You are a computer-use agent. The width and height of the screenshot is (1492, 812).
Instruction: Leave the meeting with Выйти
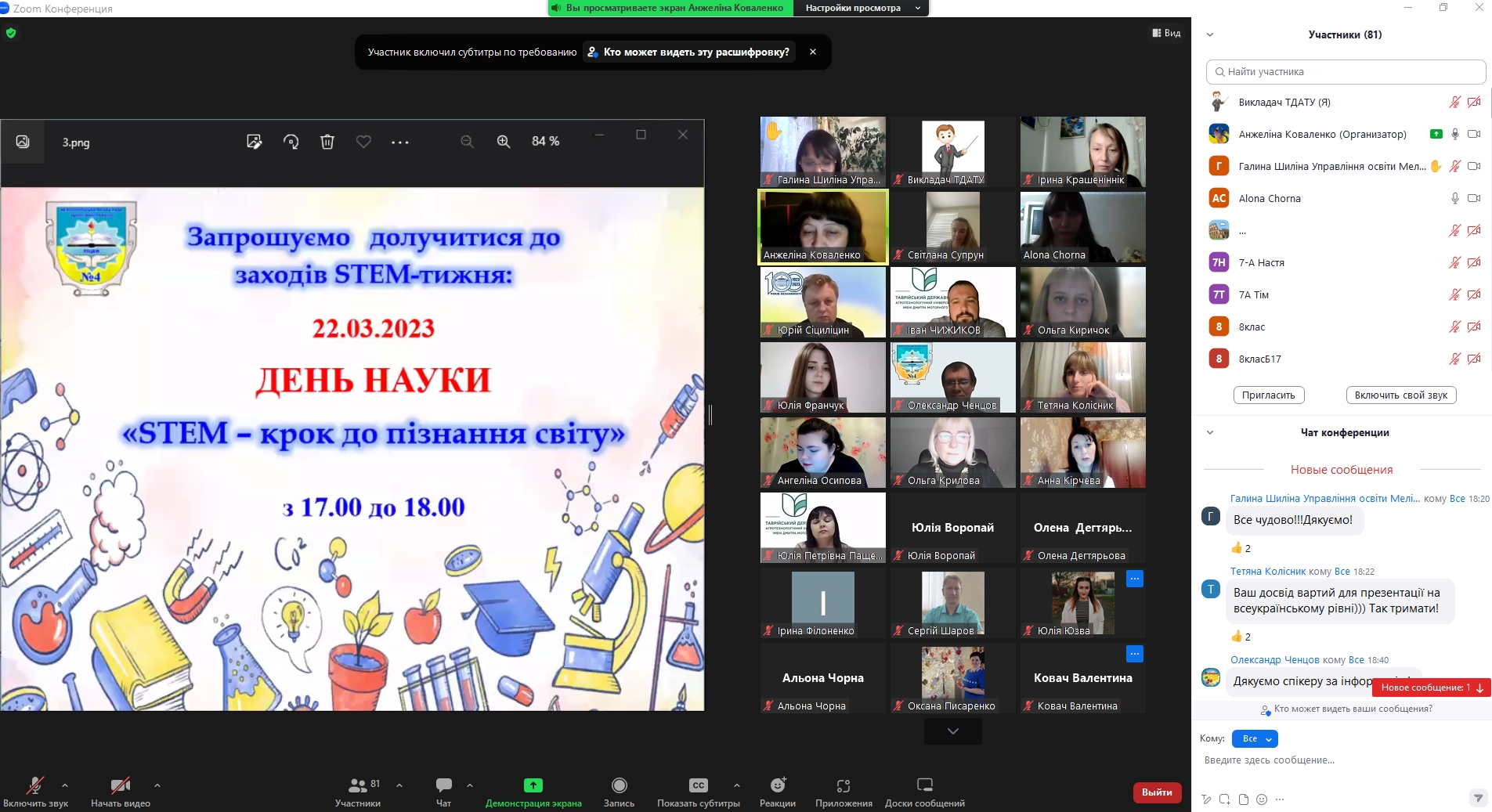click(1157, 792)
